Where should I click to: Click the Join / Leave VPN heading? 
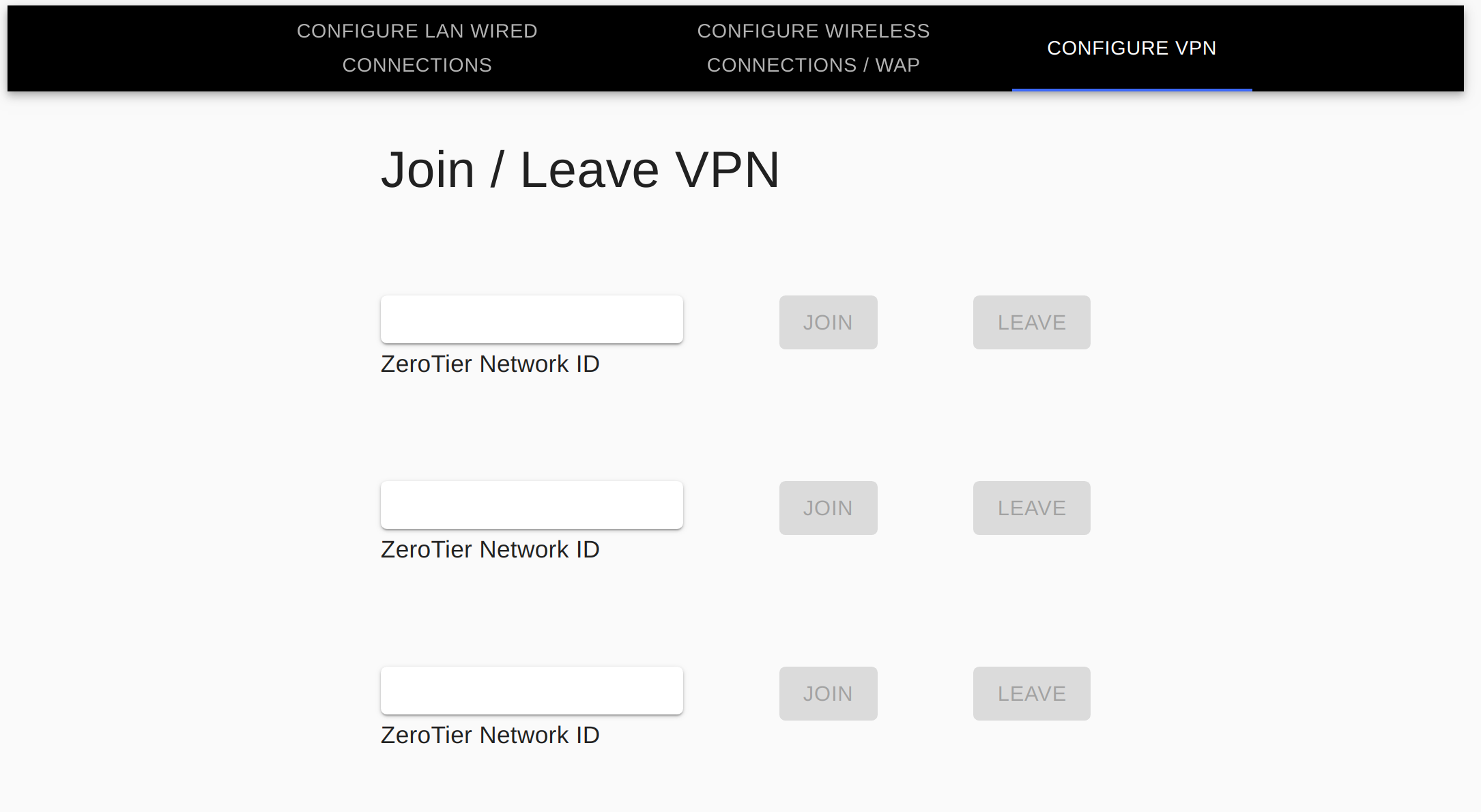(x=580, y=170)
